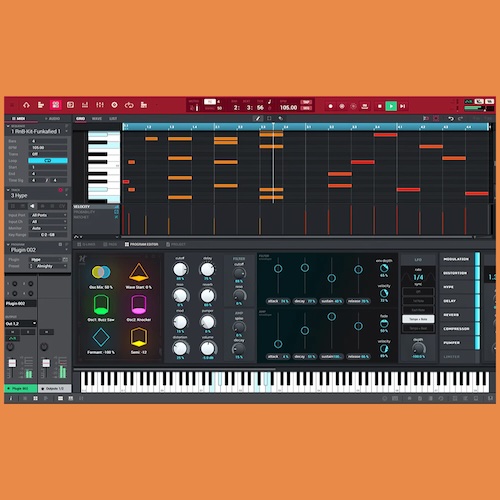
Task: Switch to the MIDI tab
Action: [19, 118]
